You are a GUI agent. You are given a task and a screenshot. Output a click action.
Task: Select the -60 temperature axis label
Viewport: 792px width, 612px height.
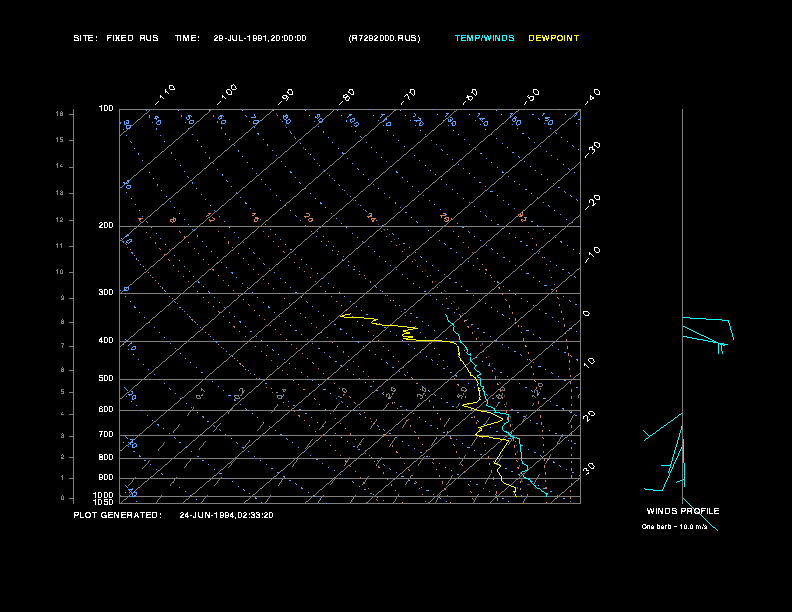(x=470, y=97)
